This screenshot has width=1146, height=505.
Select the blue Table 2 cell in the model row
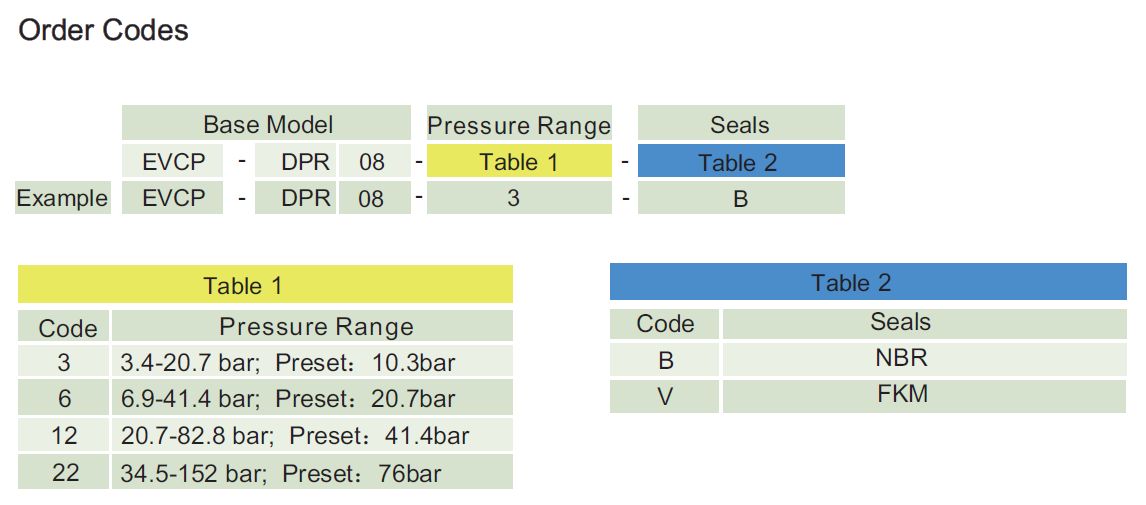pos(740,162)
